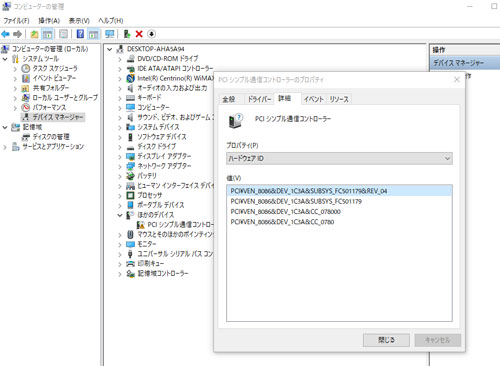Expand the タスク スケジューラ node arrow
500x366 pixels.
click(x=15, y=69)
